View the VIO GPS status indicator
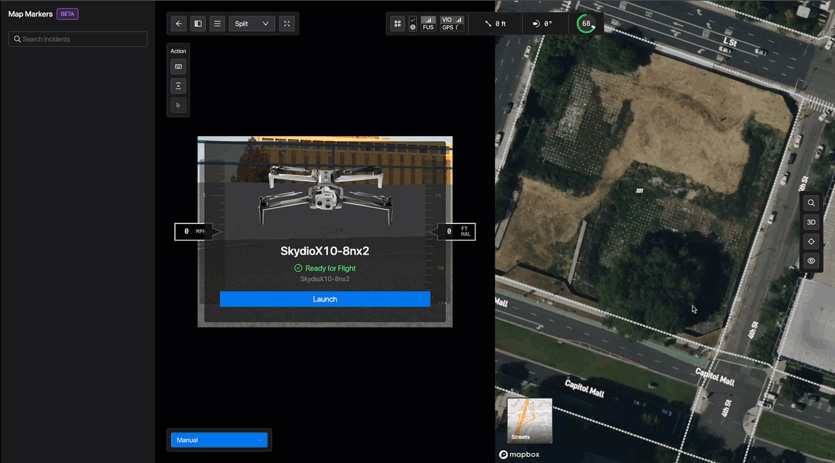835x463 pixels. click(x=452, y=23)
